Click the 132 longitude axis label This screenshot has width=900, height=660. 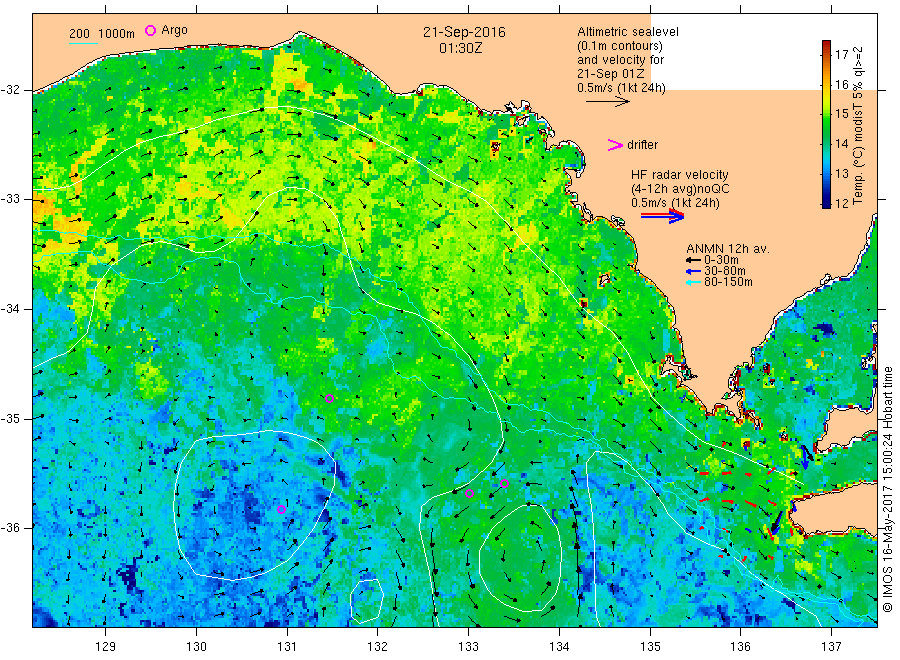378,647
